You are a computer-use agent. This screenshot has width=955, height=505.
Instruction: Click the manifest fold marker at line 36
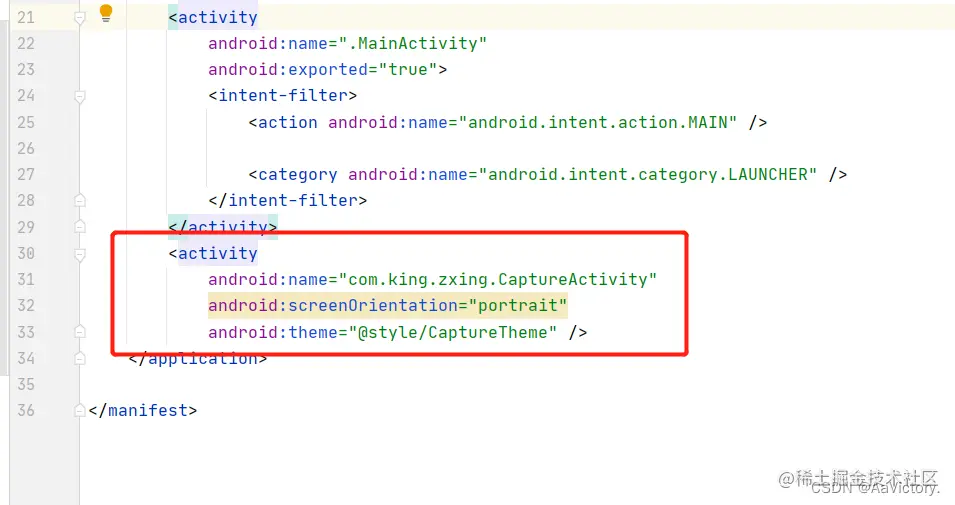tap(80, 411)
